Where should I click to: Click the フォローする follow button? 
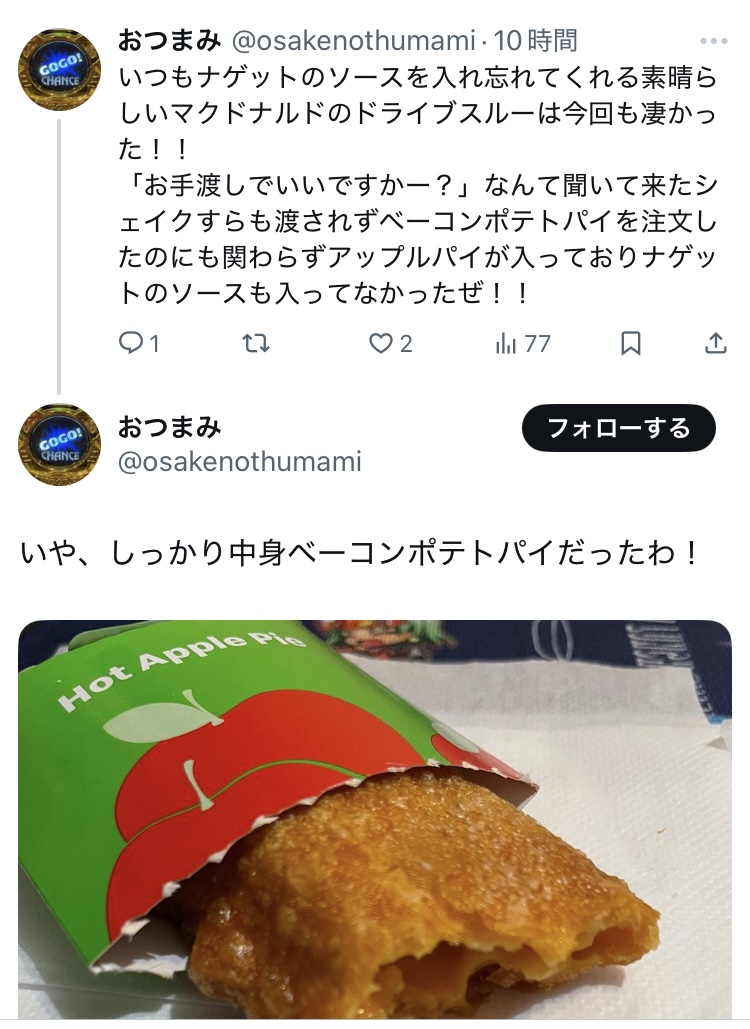pyautogui.click(x=618, y=428)
